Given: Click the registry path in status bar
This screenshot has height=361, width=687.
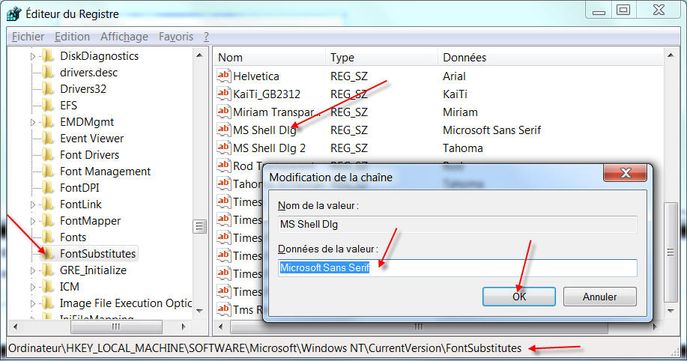Looking at the screenshot, I should (265, 348).
